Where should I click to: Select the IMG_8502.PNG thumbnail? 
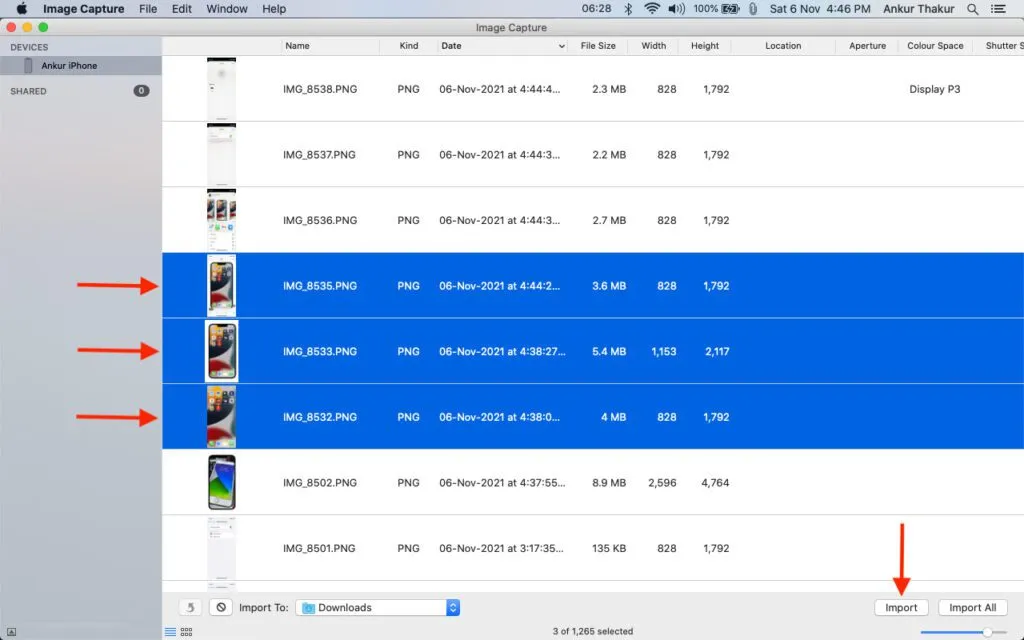point(221,483)
